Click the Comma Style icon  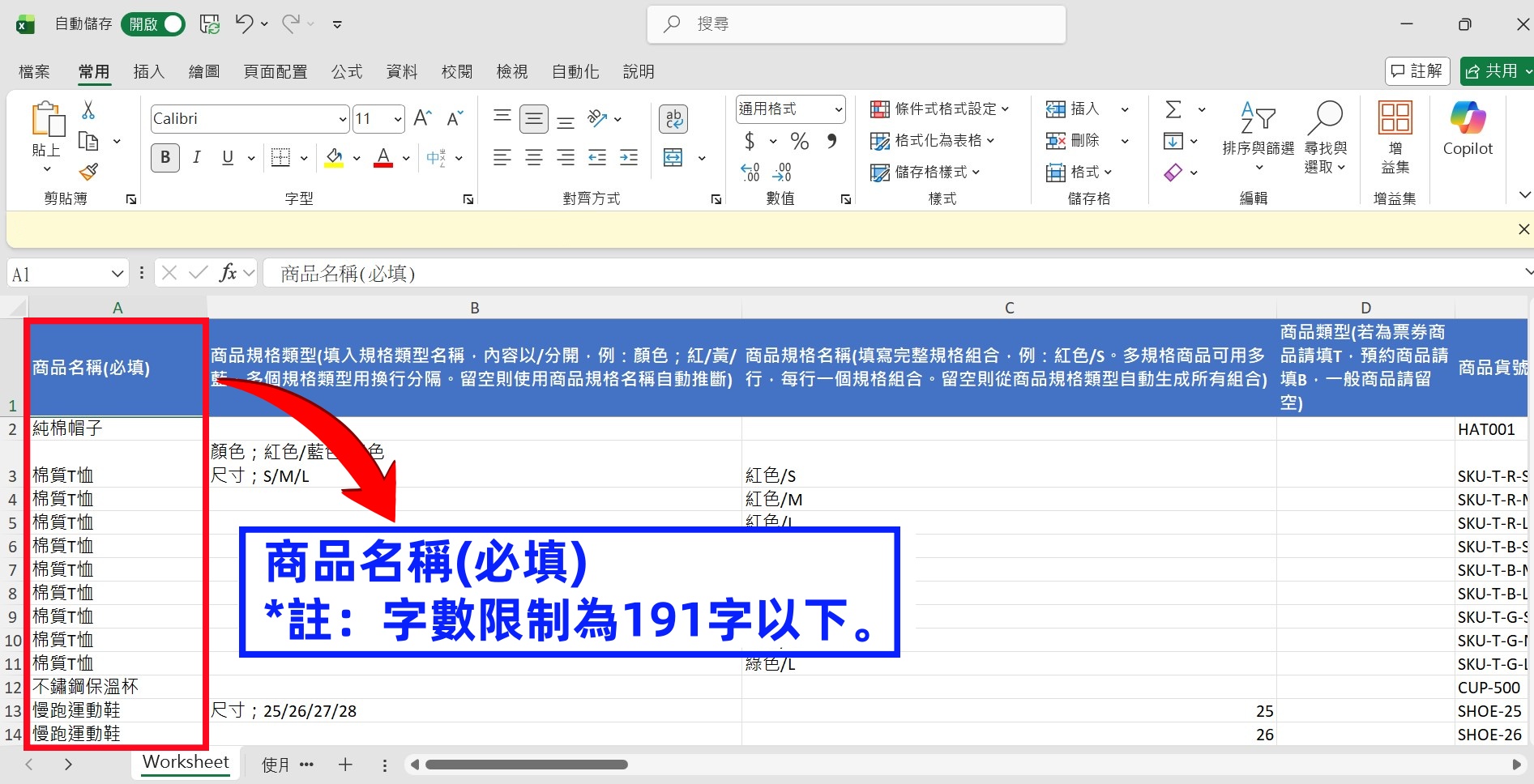click(831, 142)
